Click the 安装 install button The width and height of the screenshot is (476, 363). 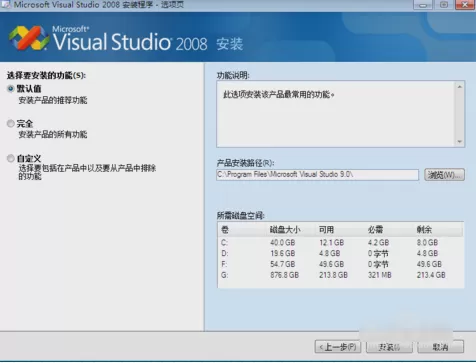click(389, 347)
